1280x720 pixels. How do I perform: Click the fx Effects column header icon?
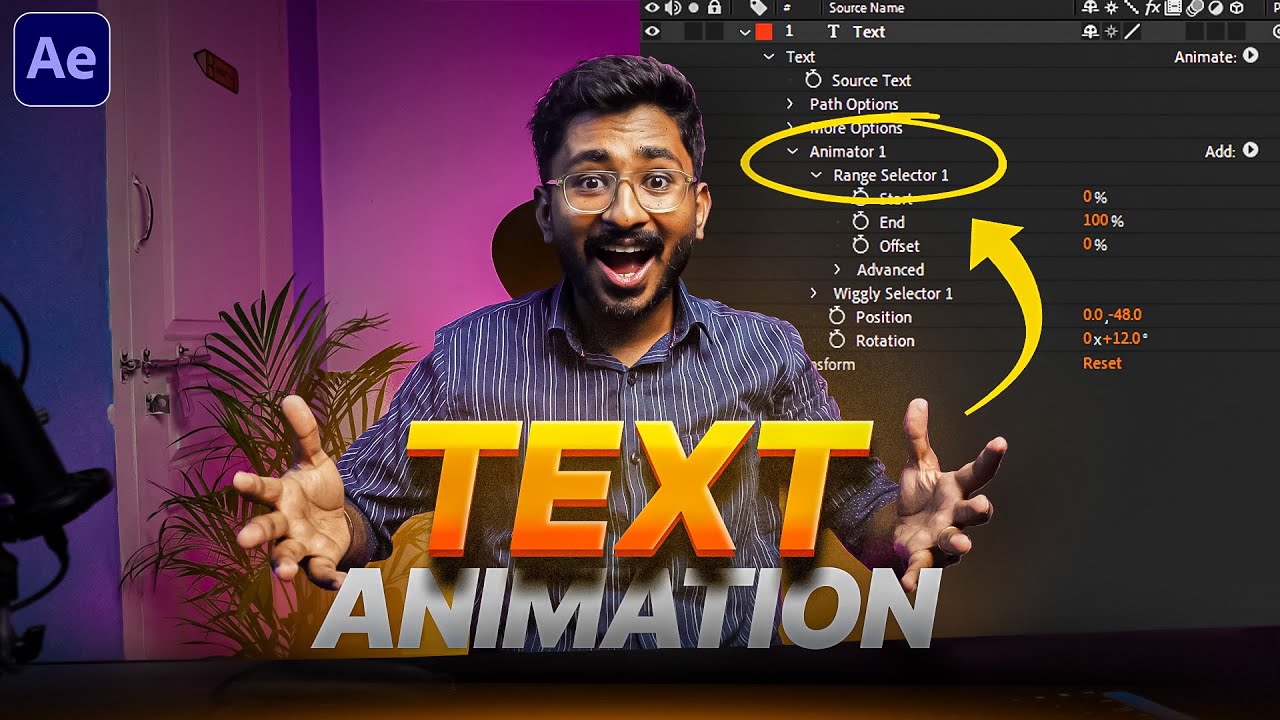click(1153, 7)
